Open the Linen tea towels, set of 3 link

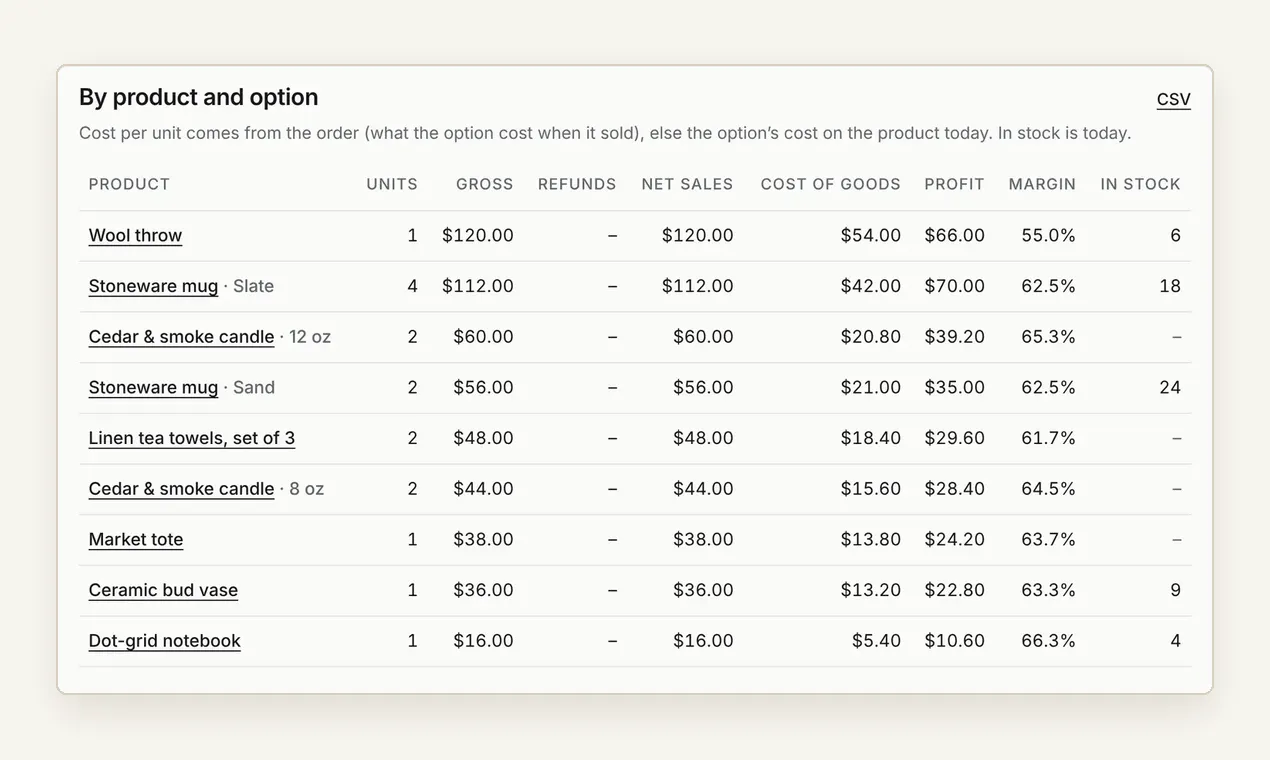(192, 438)
